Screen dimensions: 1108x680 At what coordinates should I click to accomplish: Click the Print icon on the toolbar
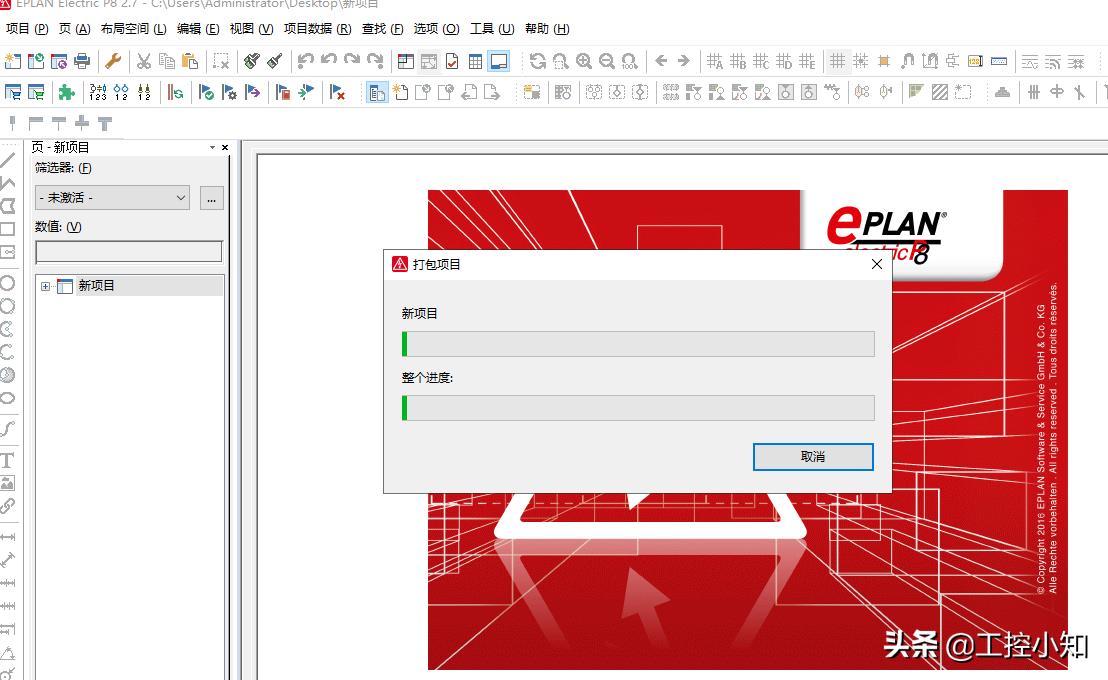(x=80, y=61)
